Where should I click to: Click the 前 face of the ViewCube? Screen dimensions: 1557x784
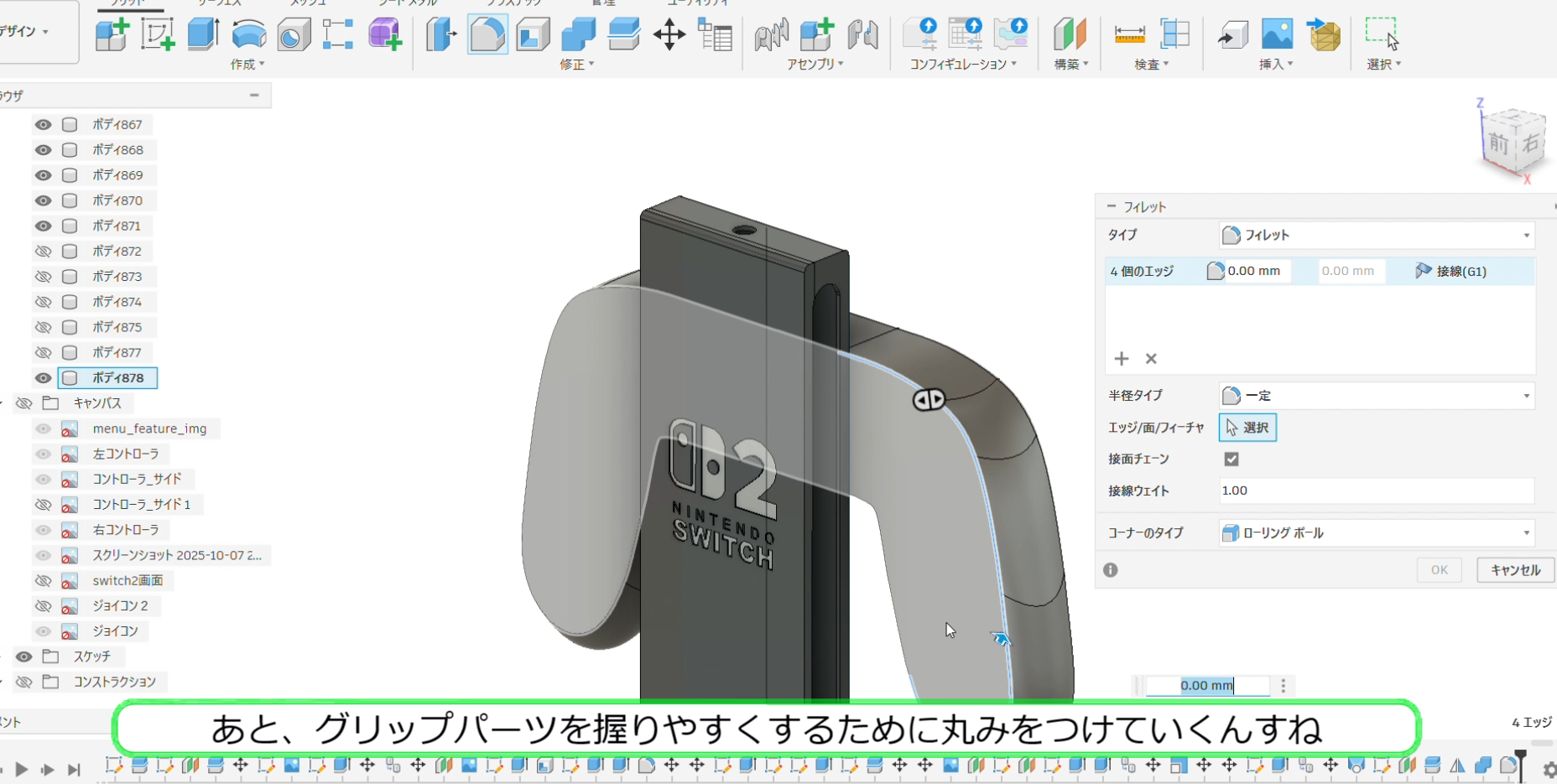pyautogui.click(x=1499, y=143)
